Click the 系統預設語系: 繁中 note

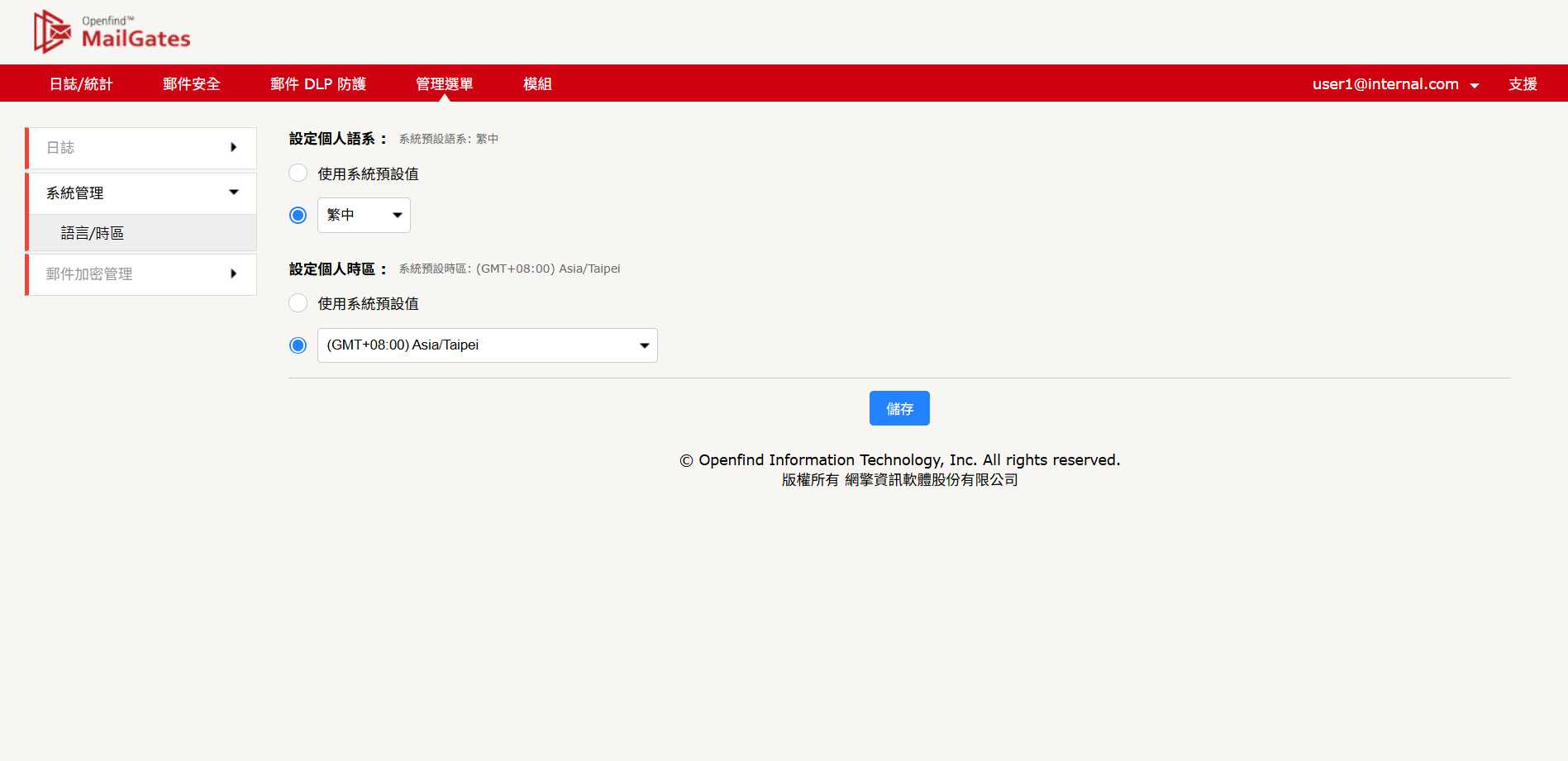pos(449,139)
